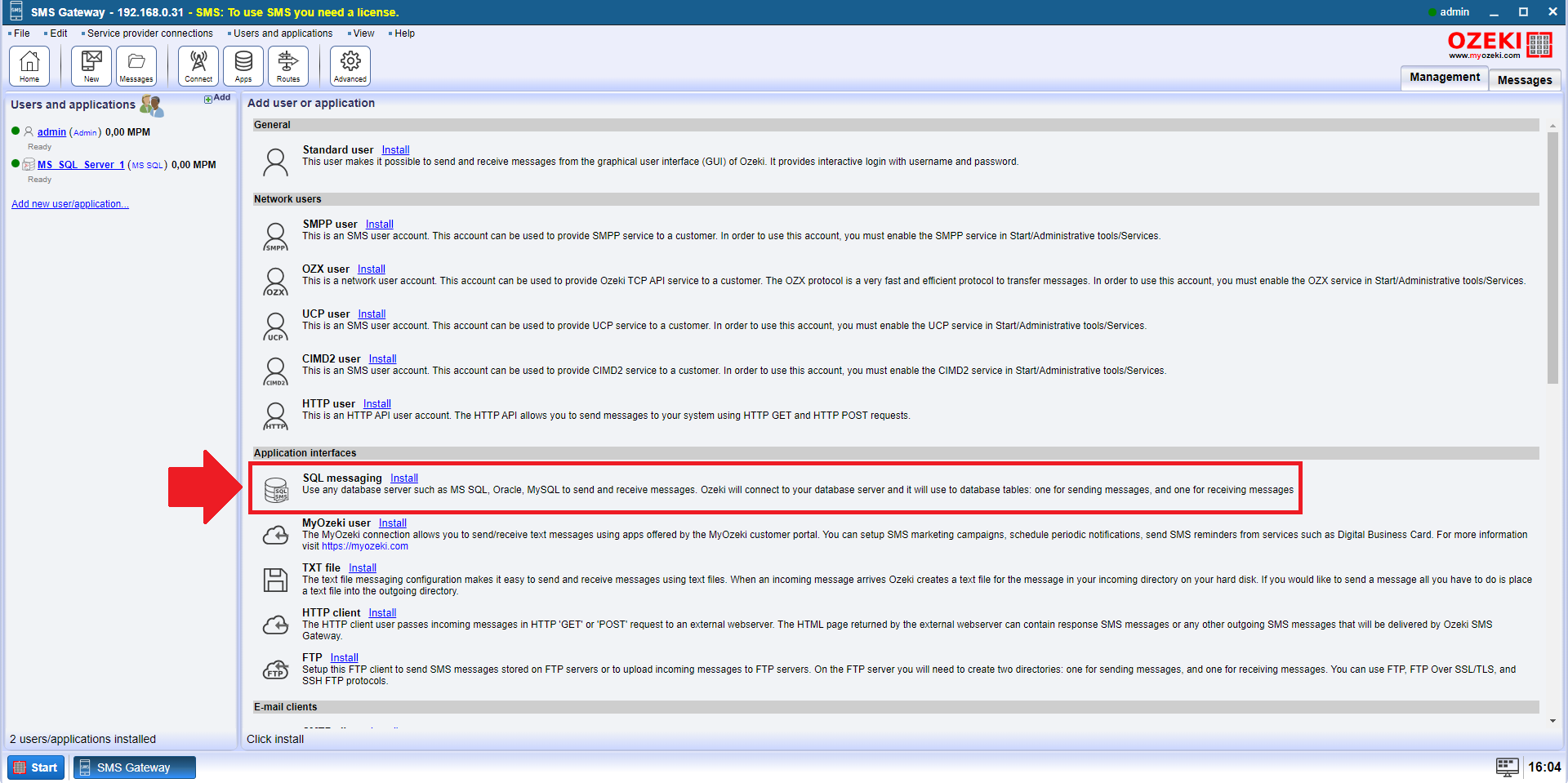Click the SMS Gateway icon in title bar
Image resolution: width=1568 pixels, height=783 pixels.
(16, 11)
